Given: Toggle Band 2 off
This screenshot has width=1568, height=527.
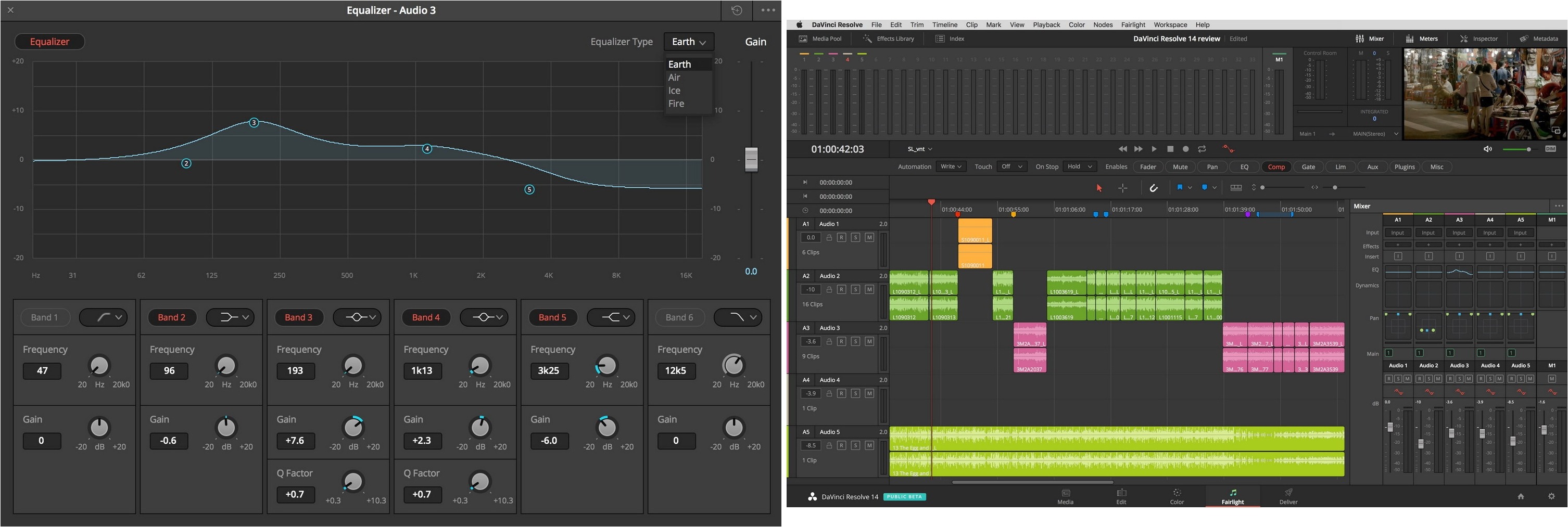Looking at the screenshot, I should [x=172, y=317].
